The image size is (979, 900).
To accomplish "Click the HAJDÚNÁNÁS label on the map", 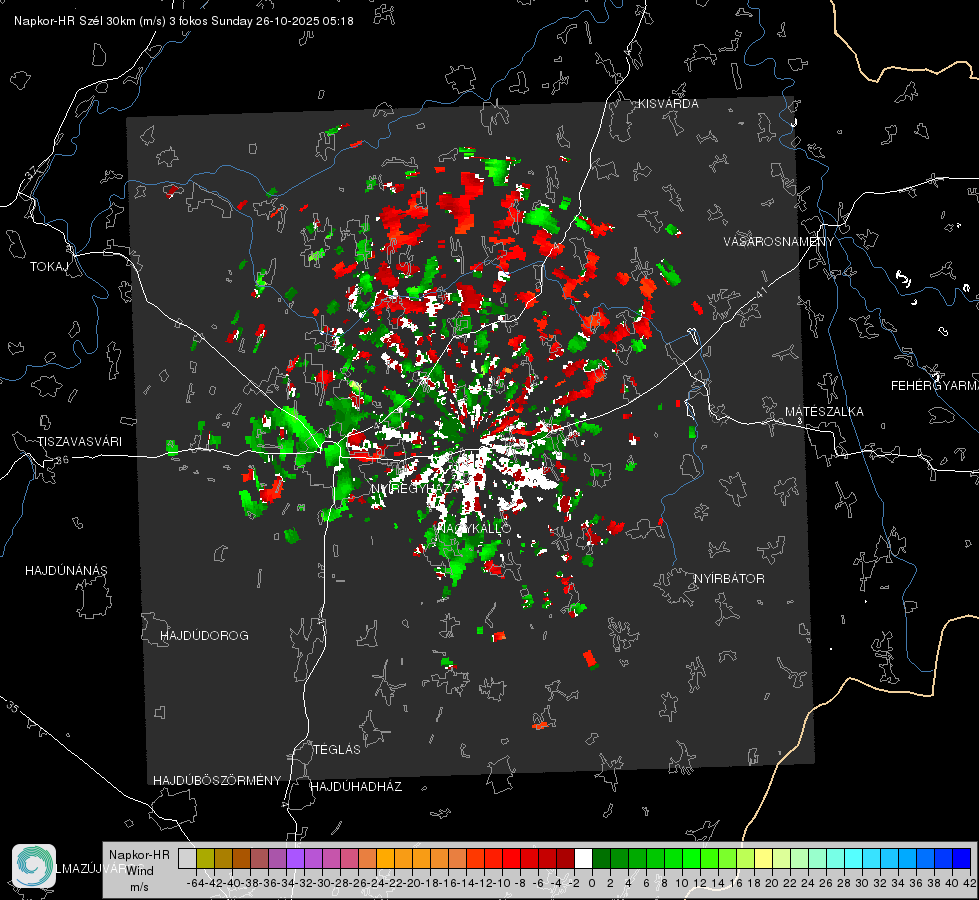I will [66, 571].
